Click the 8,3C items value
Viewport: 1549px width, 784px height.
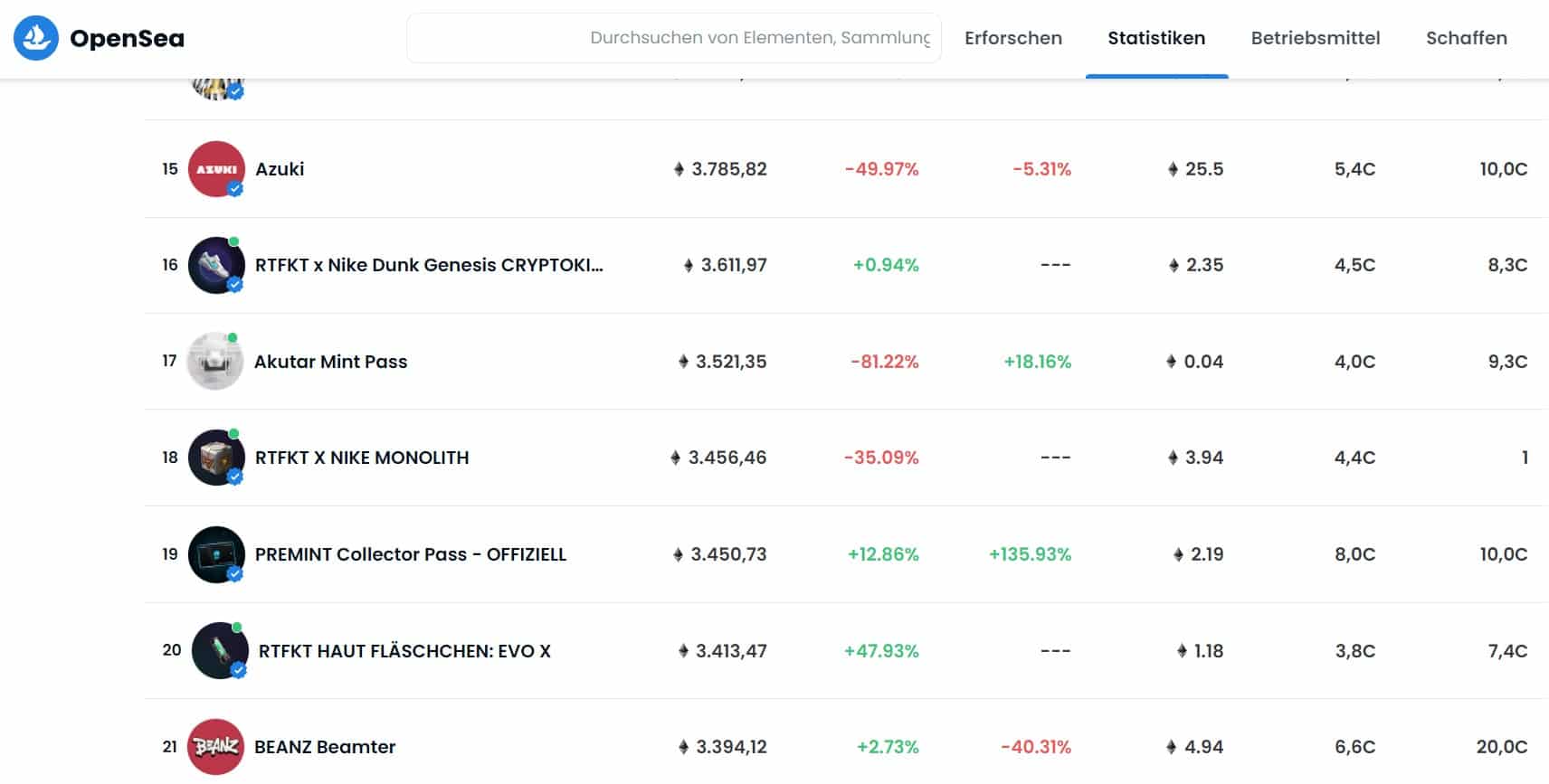pos(1507,265)
